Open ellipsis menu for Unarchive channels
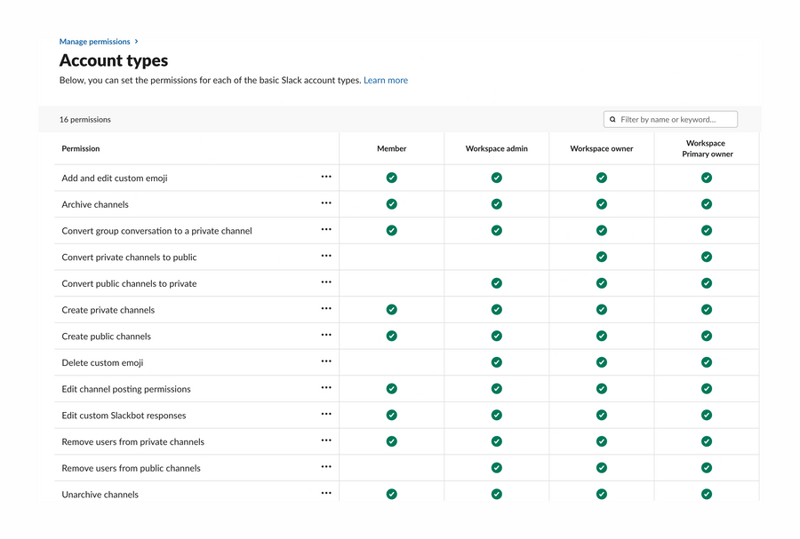This screenshot has width=800, height=539. coord(326,493)
